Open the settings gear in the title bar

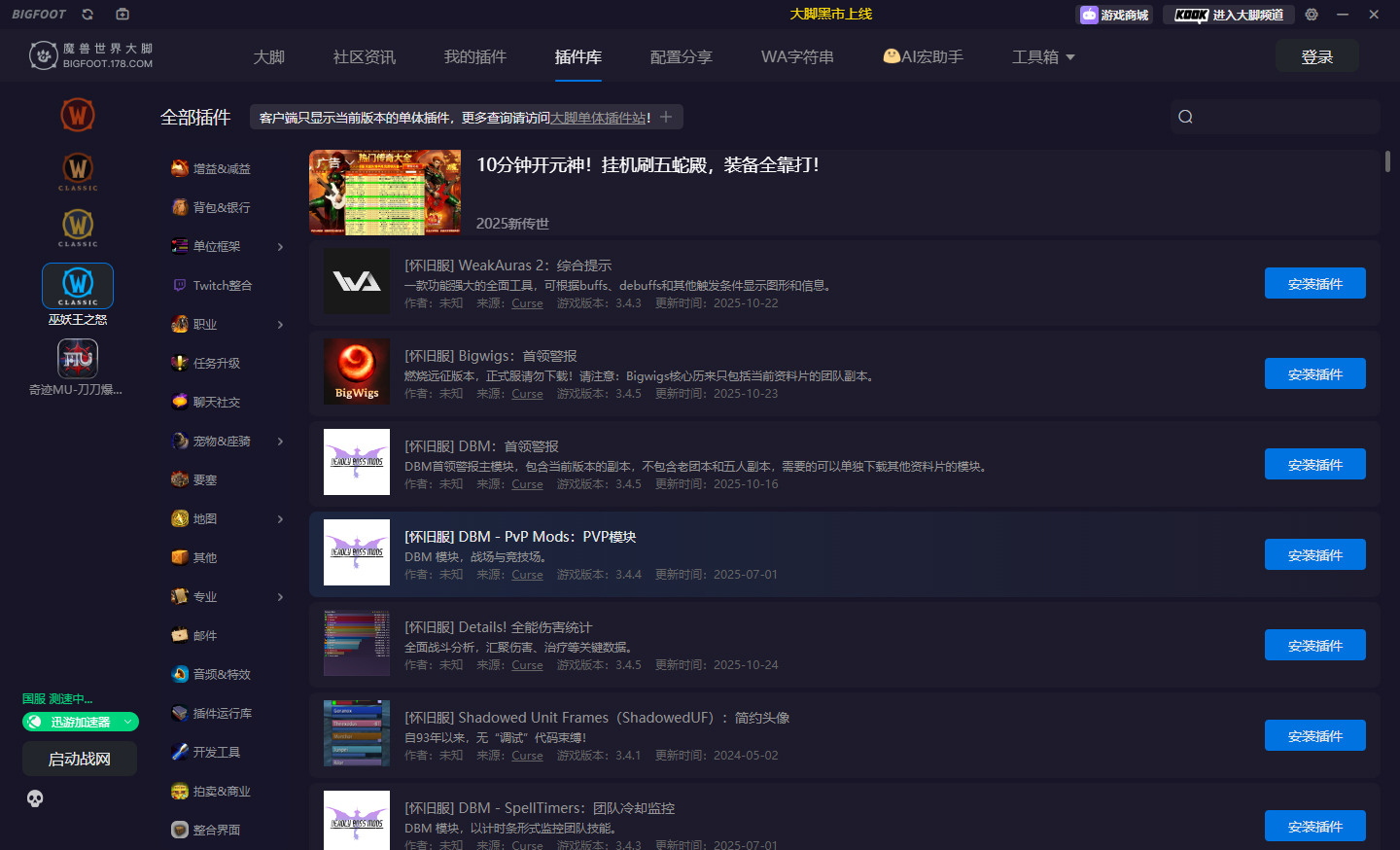[x=1312, y=15]
